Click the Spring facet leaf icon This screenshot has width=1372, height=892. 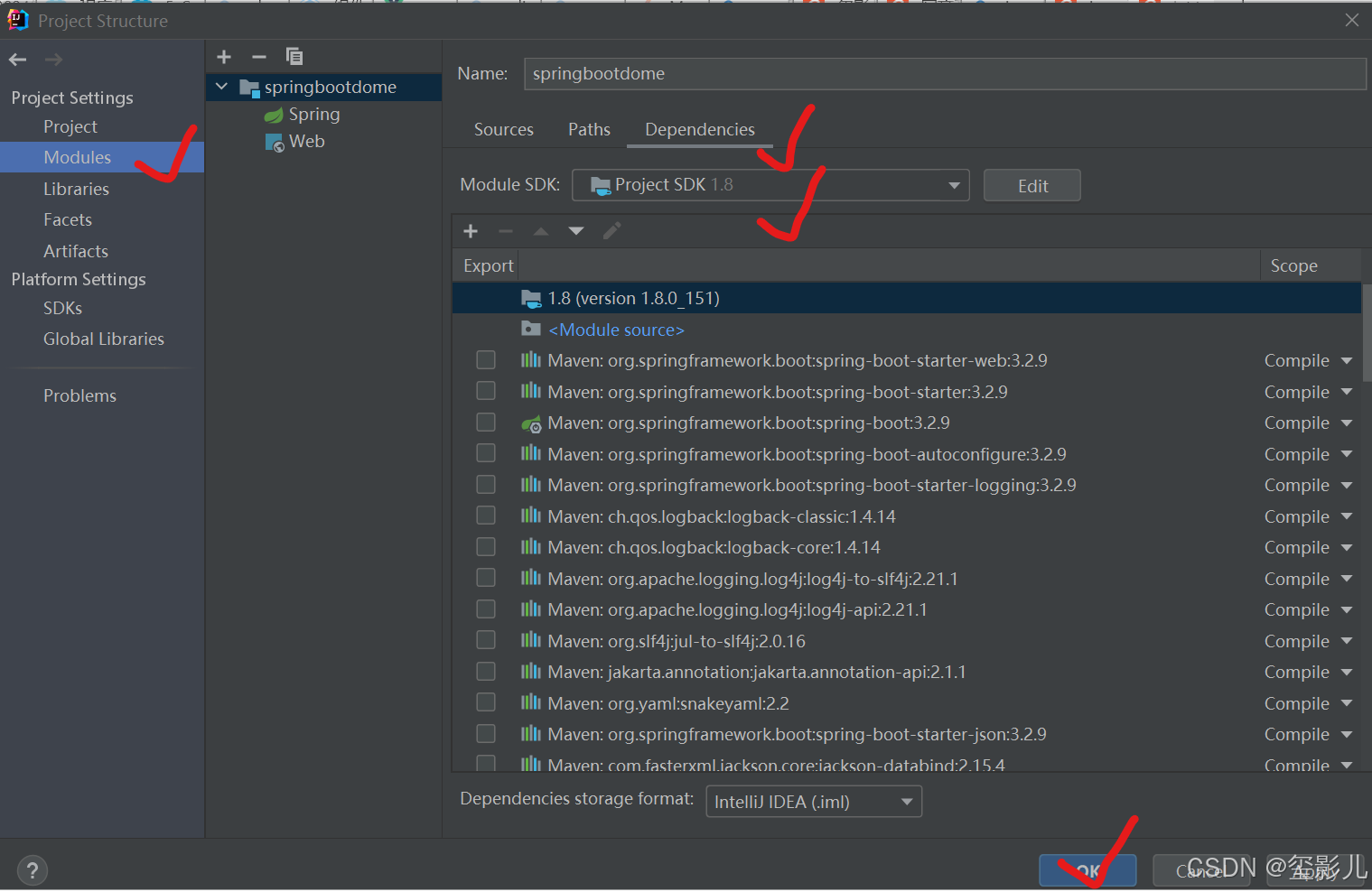pyautogui.click(x=274, y=115)
